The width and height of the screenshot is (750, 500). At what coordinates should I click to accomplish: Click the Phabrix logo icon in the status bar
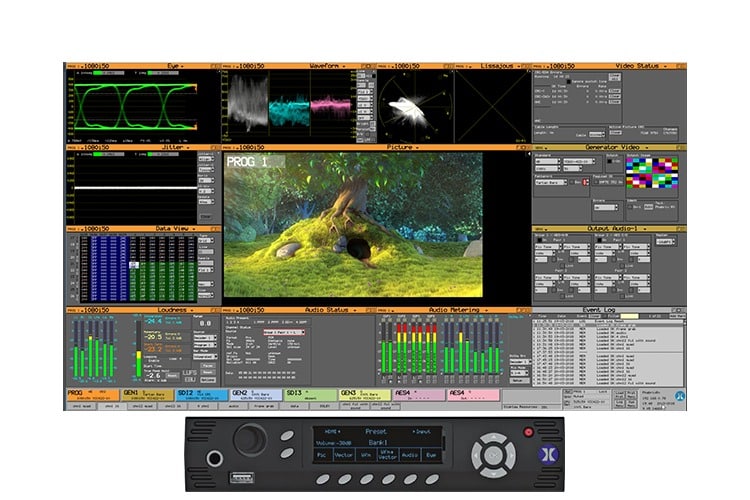[x=680, y=396]
